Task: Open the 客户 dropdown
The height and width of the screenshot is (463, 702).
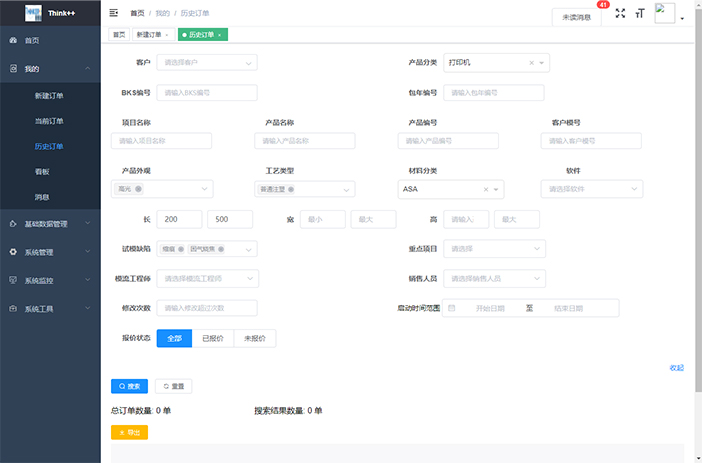Action: click(x=207, y=63)
